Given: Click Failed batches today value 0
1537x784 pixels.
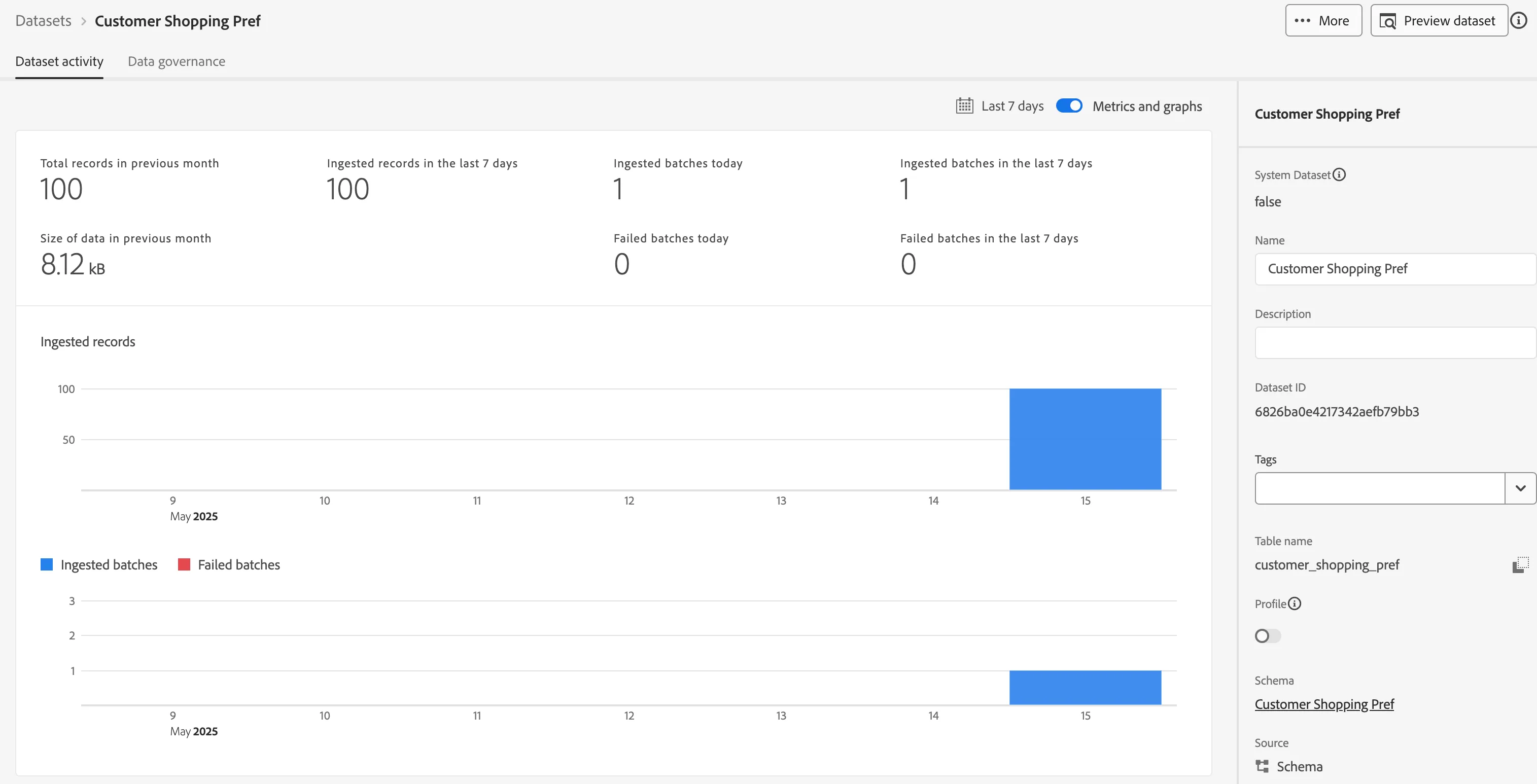Looking at the screenshot, I should [621, 264].
